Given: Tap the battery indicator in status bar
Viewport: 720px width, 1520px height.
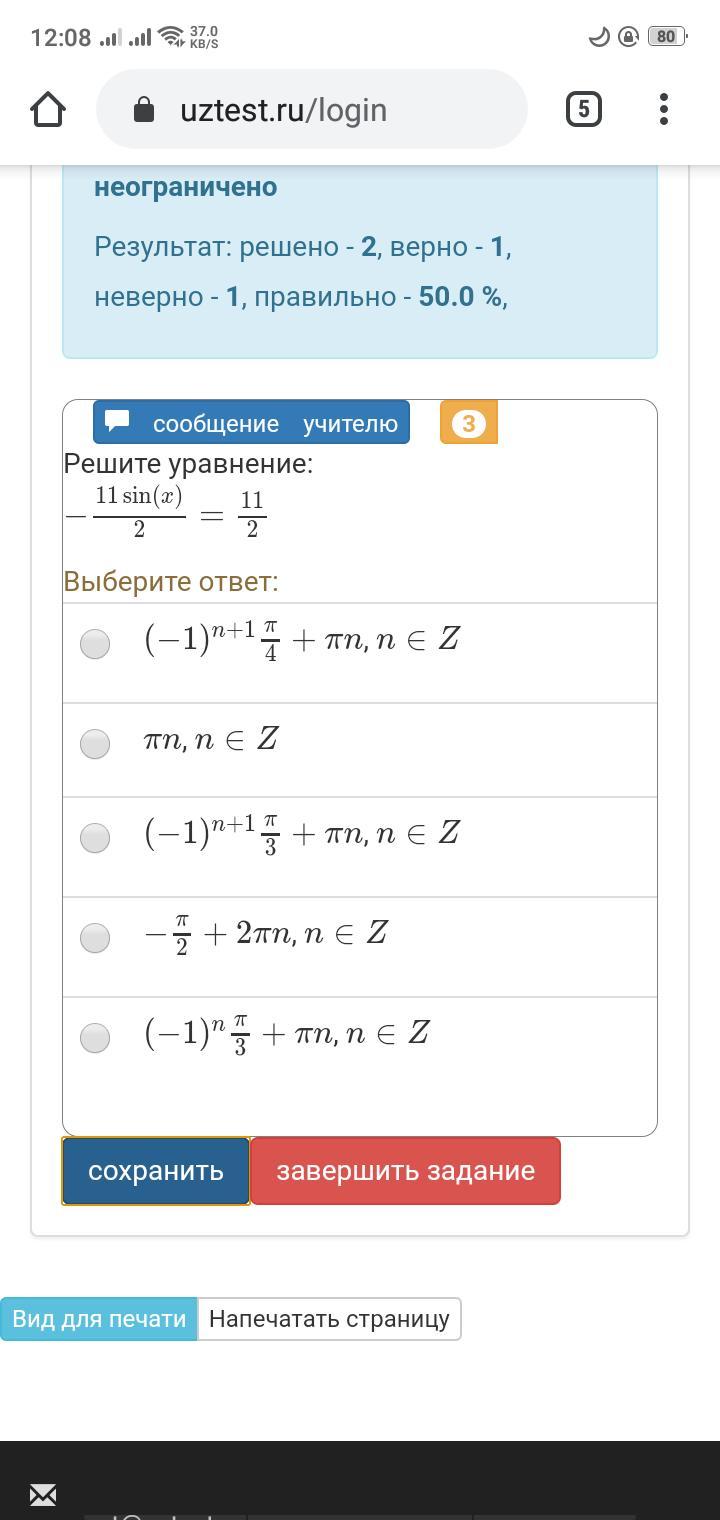Looking at the screenshot, I should (667, 37).
